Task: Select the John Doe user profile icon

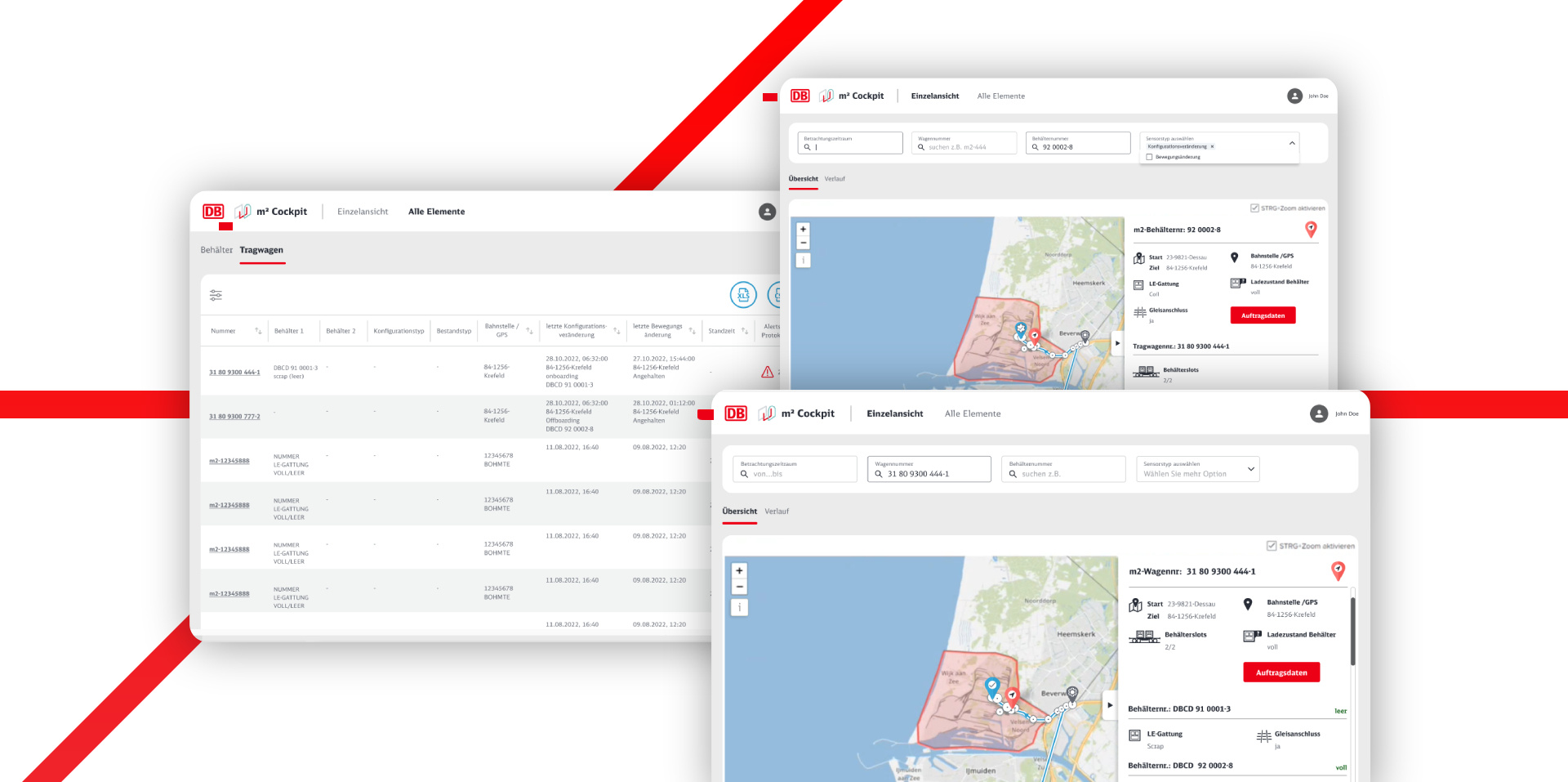Action: pos(1320,413)
